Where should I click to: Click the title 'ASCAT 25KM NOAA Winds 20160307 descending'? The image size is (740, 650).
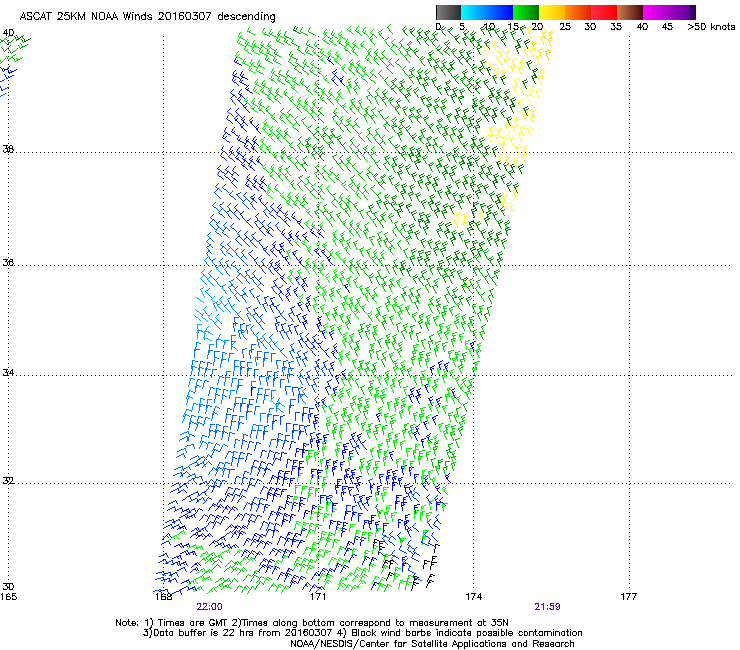(x=147, y=17)
